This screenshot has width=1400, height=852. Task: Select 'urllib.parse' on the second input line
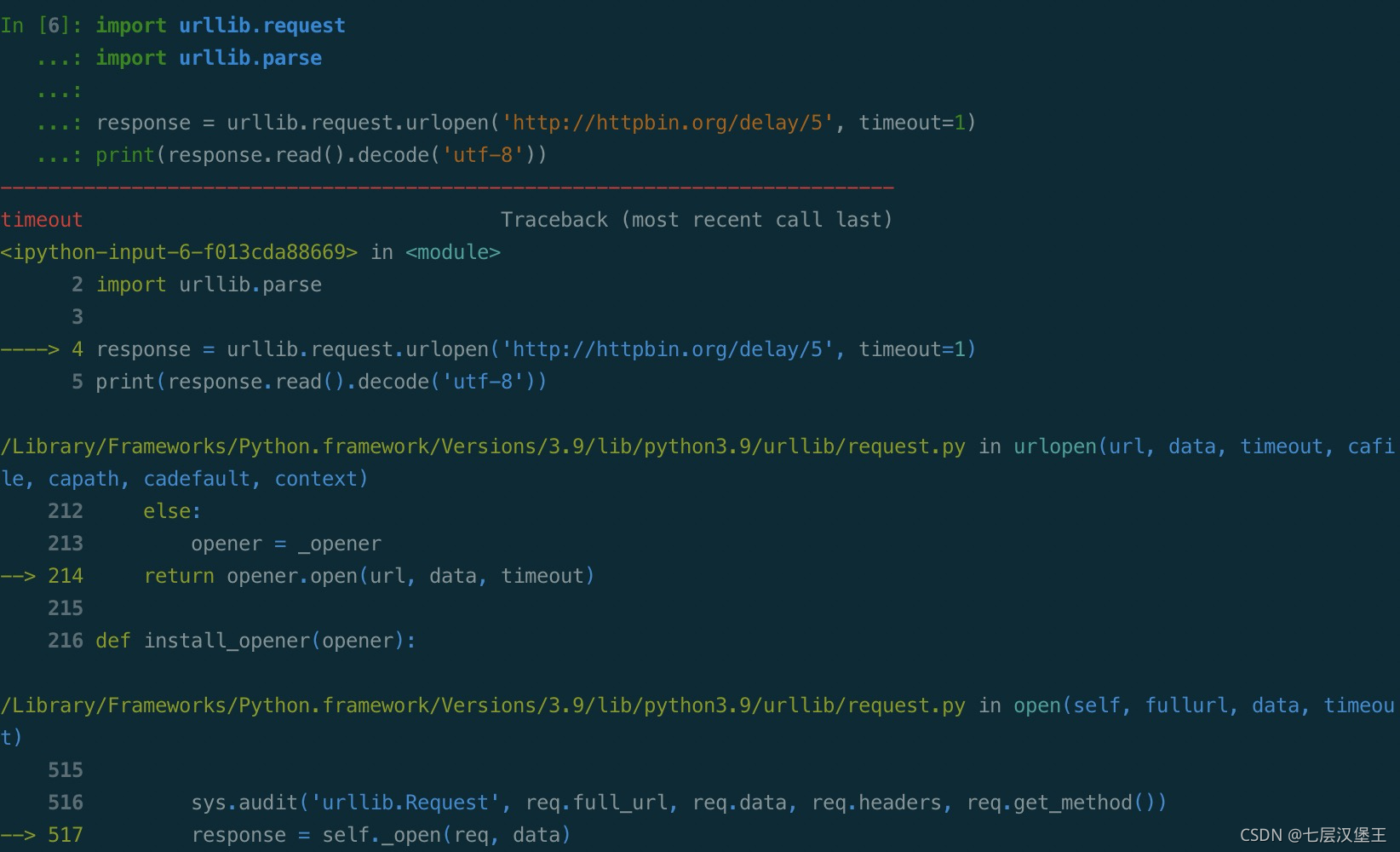click(x=250, y=58)
